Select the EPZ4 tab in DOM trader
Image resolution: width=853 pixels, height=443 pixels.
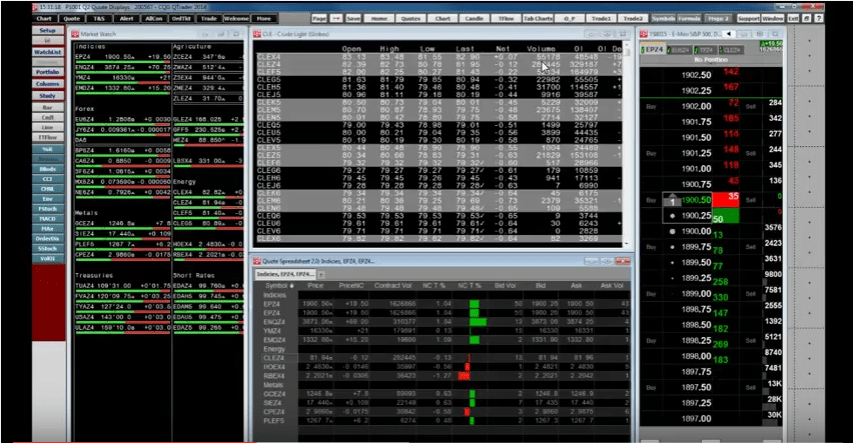652,50
